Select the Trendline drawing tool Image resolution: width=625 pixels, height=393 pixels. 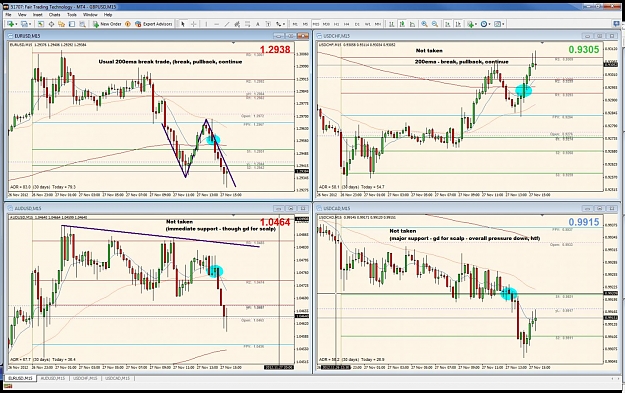[x=227, y=24]
